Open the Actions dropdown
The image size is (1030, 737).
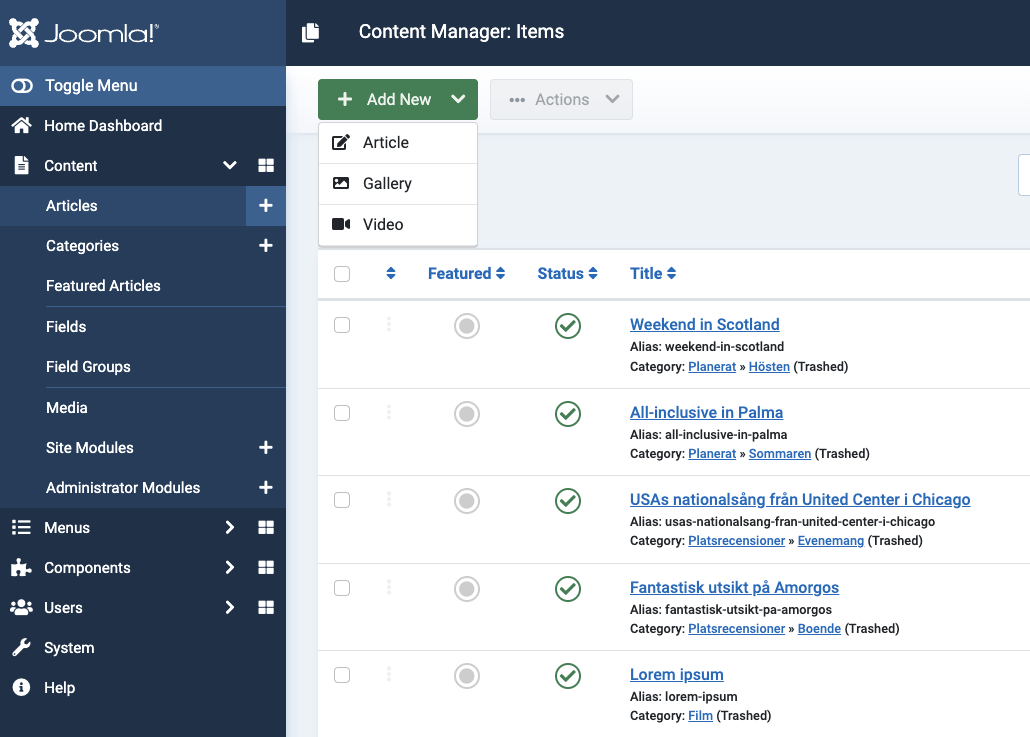(x=561, y=100)
